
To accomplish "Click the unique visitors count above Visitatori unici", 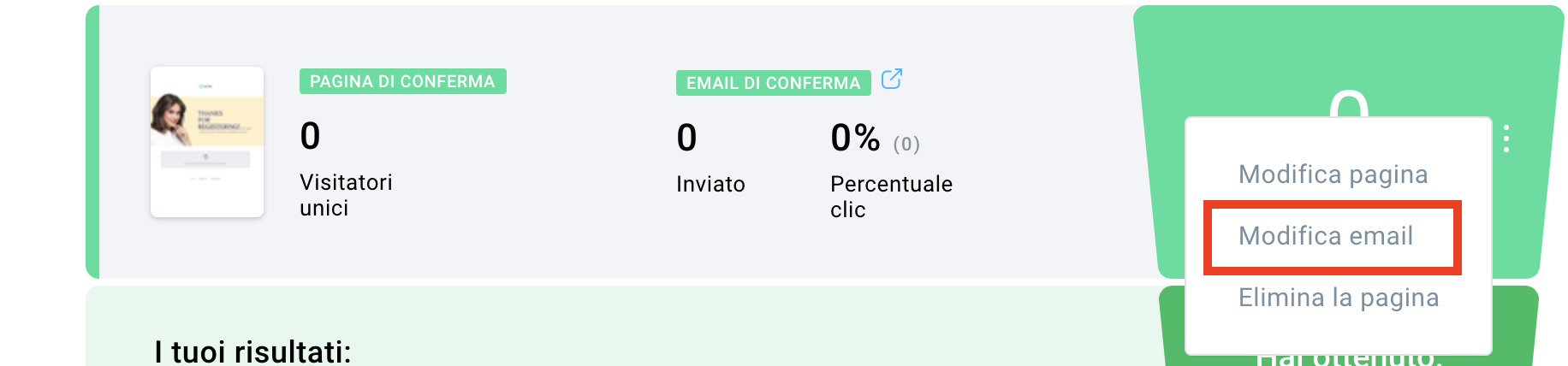I will (310, 136).
